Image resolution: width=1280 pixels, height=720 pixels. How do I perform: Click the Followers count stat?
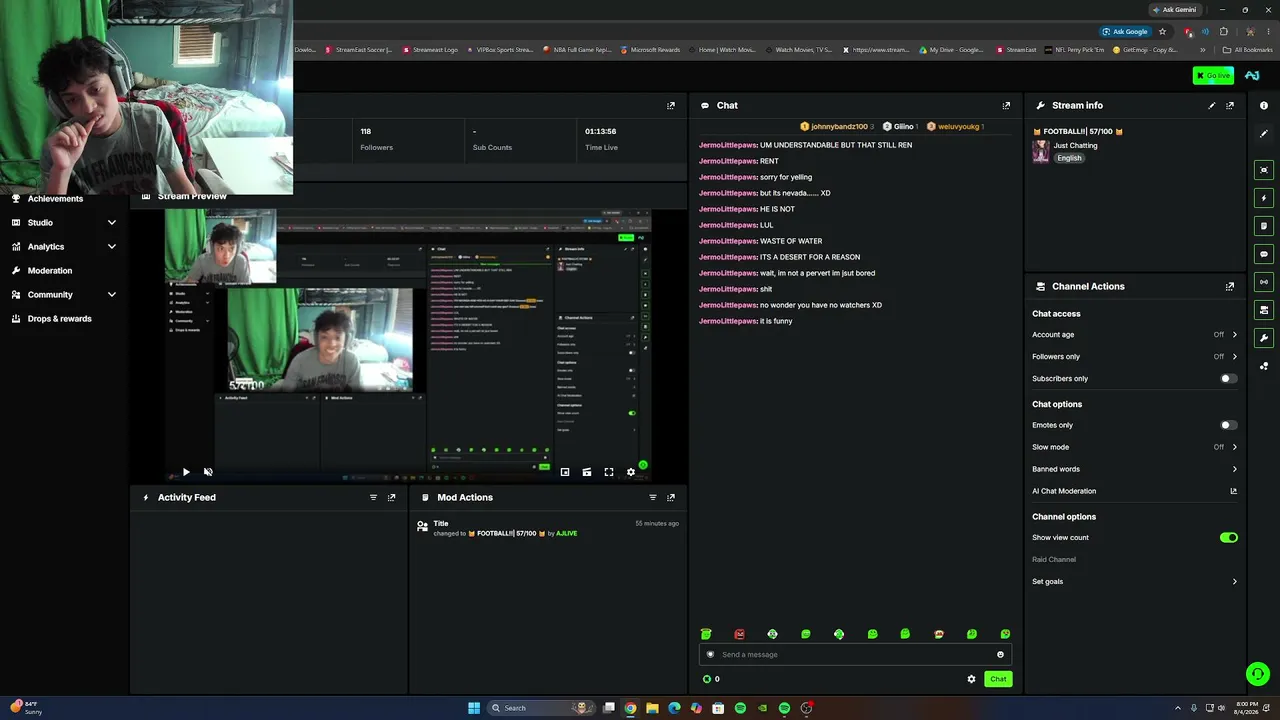point(377,139)
